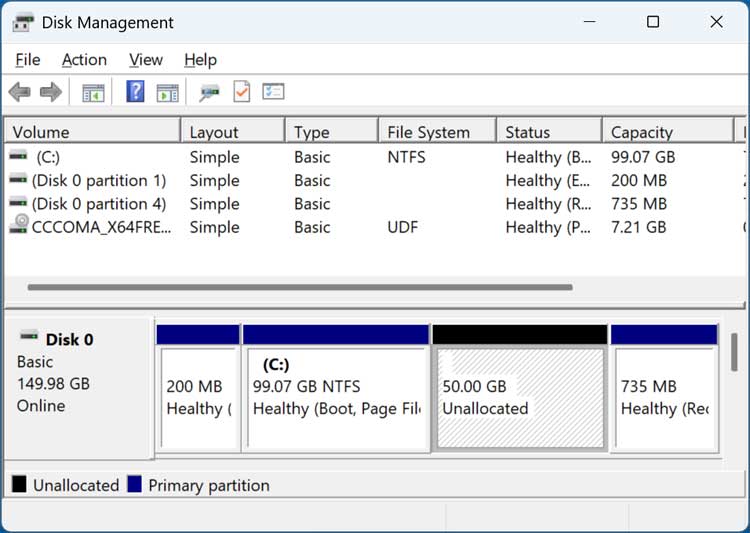Click the 7.21 GB capacity cell
750x533 pixels.
point(638,227)
